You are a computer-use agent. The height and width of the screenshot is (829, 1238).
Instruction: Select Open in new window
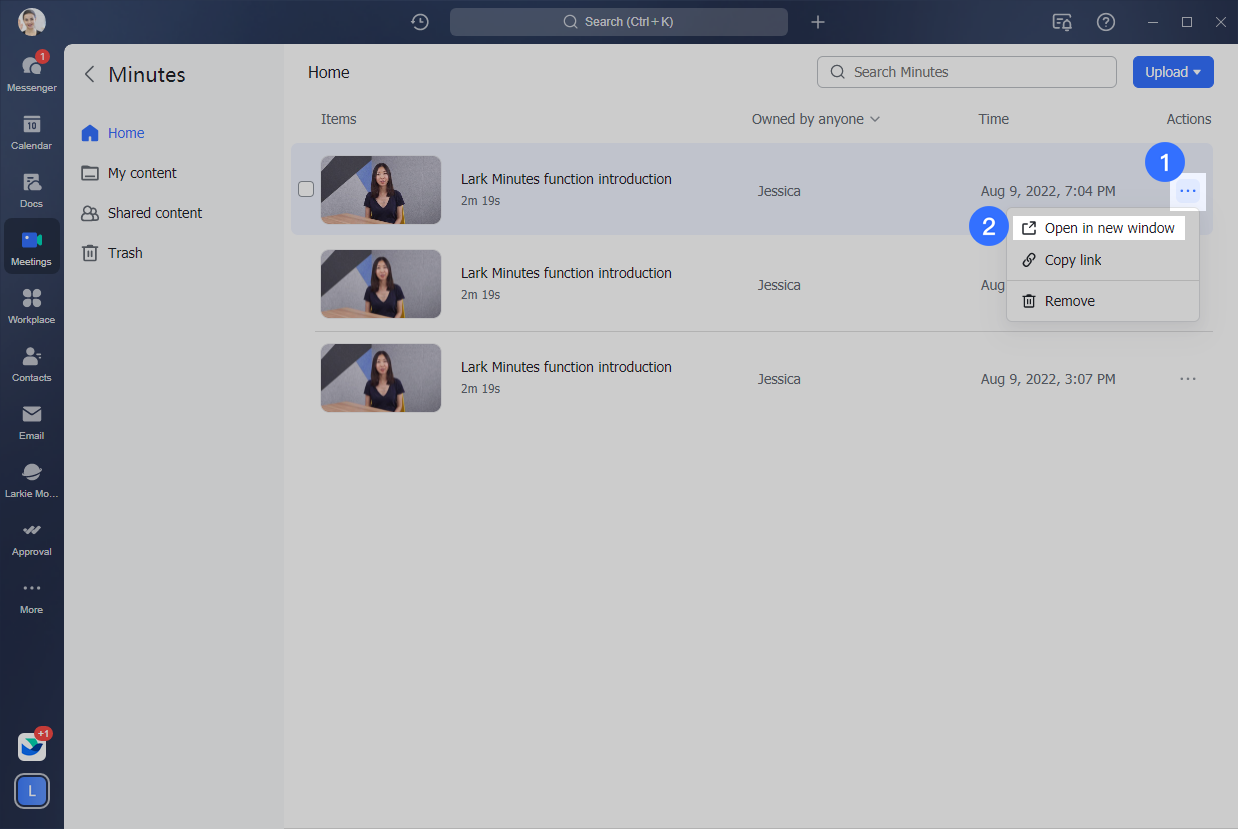pyautogui.click(x=1098, y=228)
